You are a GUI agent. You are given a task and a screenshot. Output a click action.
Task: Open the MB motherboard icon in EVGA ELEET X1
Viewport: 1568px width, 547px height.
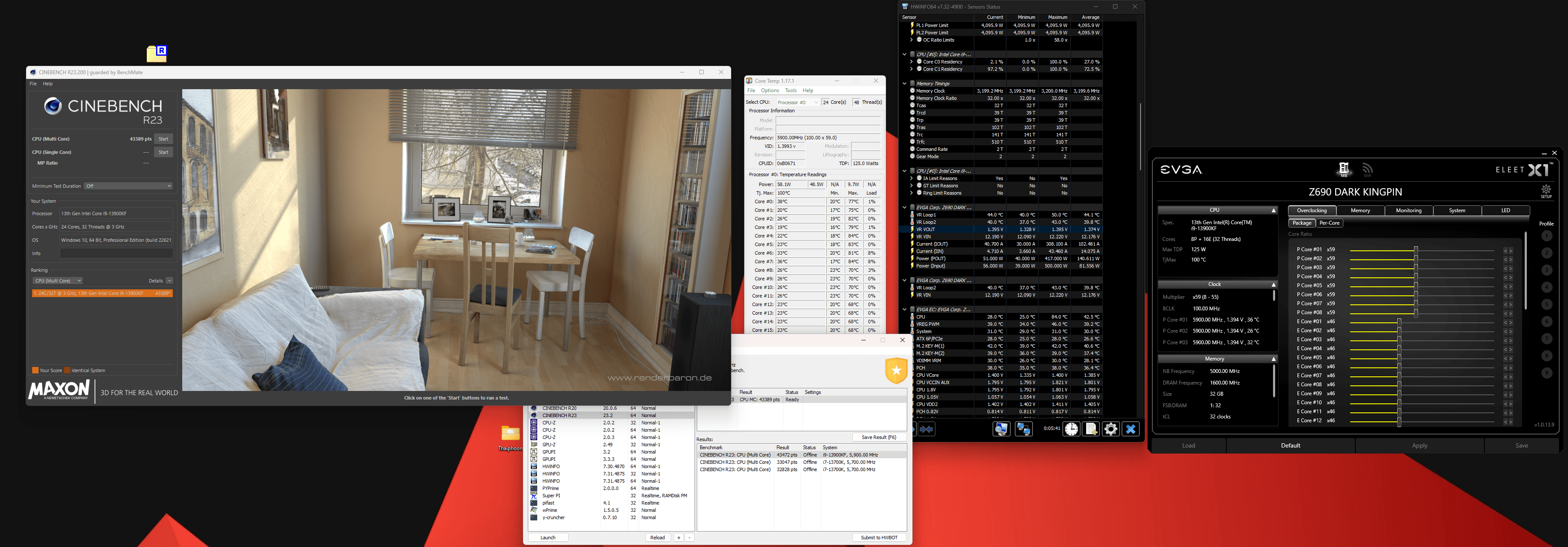1343,169
